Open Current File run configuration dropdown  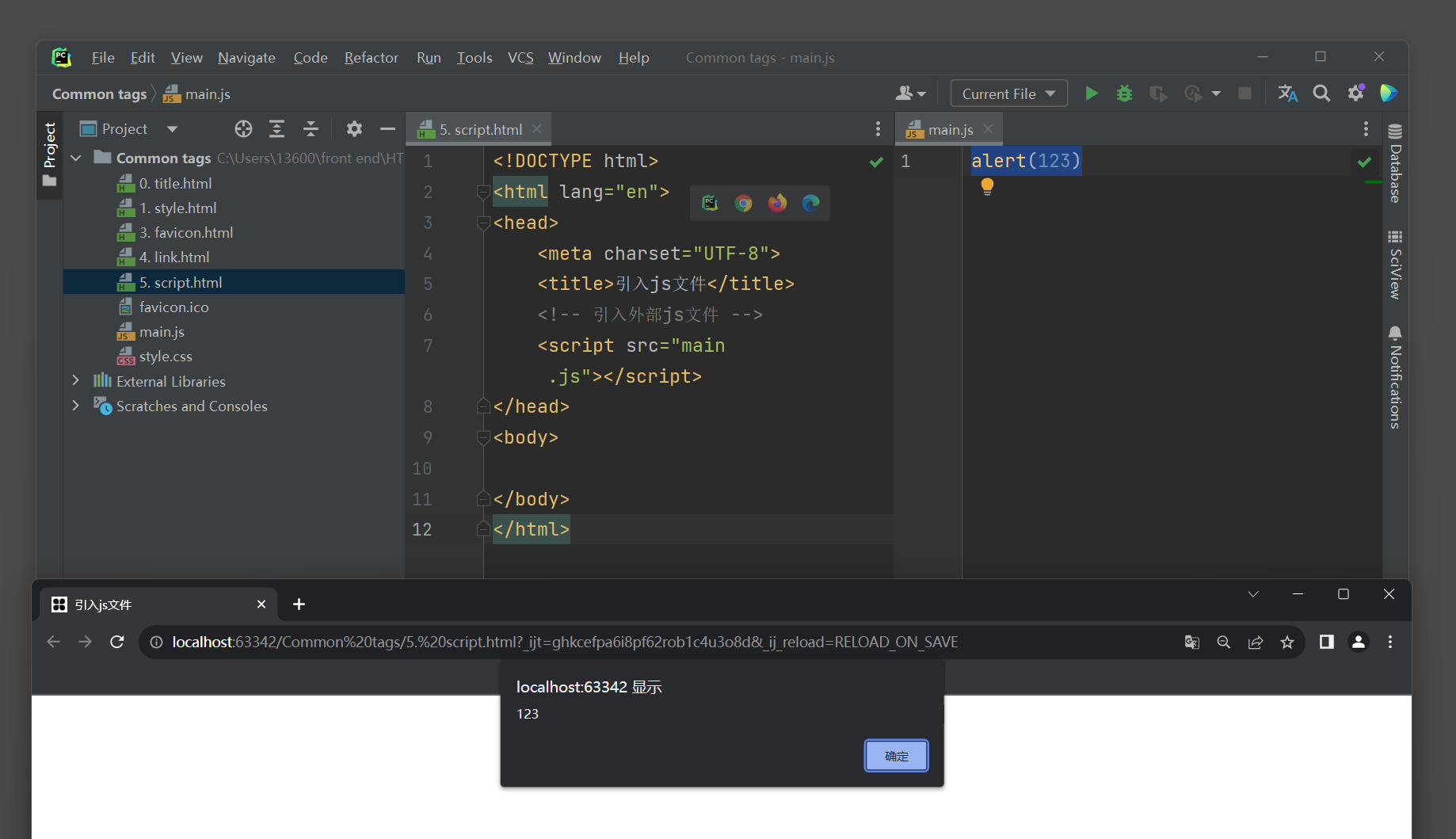(1008, 93)
